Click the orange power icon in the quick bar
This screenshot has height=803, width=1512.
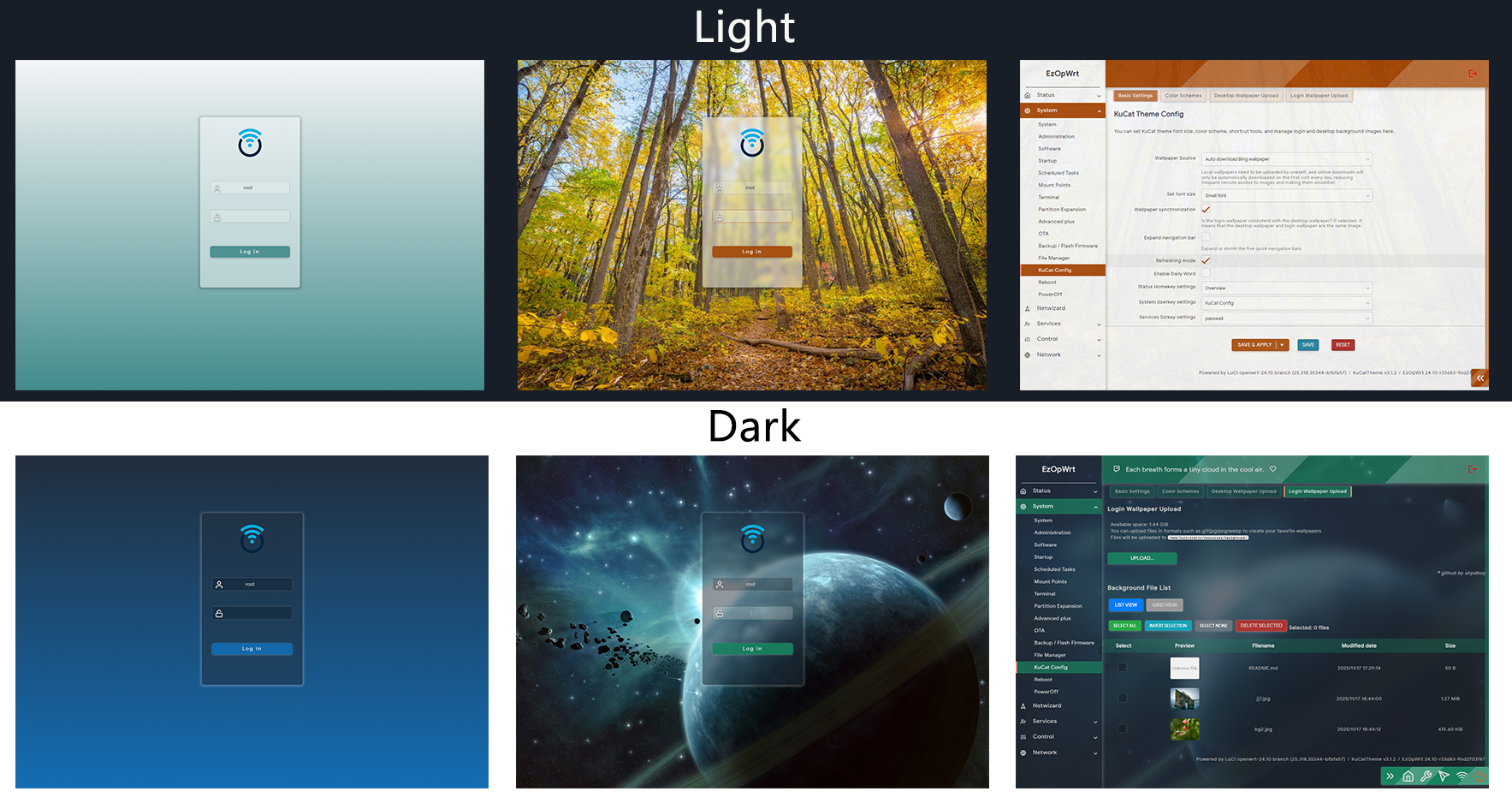click(x=1479, y=776)
